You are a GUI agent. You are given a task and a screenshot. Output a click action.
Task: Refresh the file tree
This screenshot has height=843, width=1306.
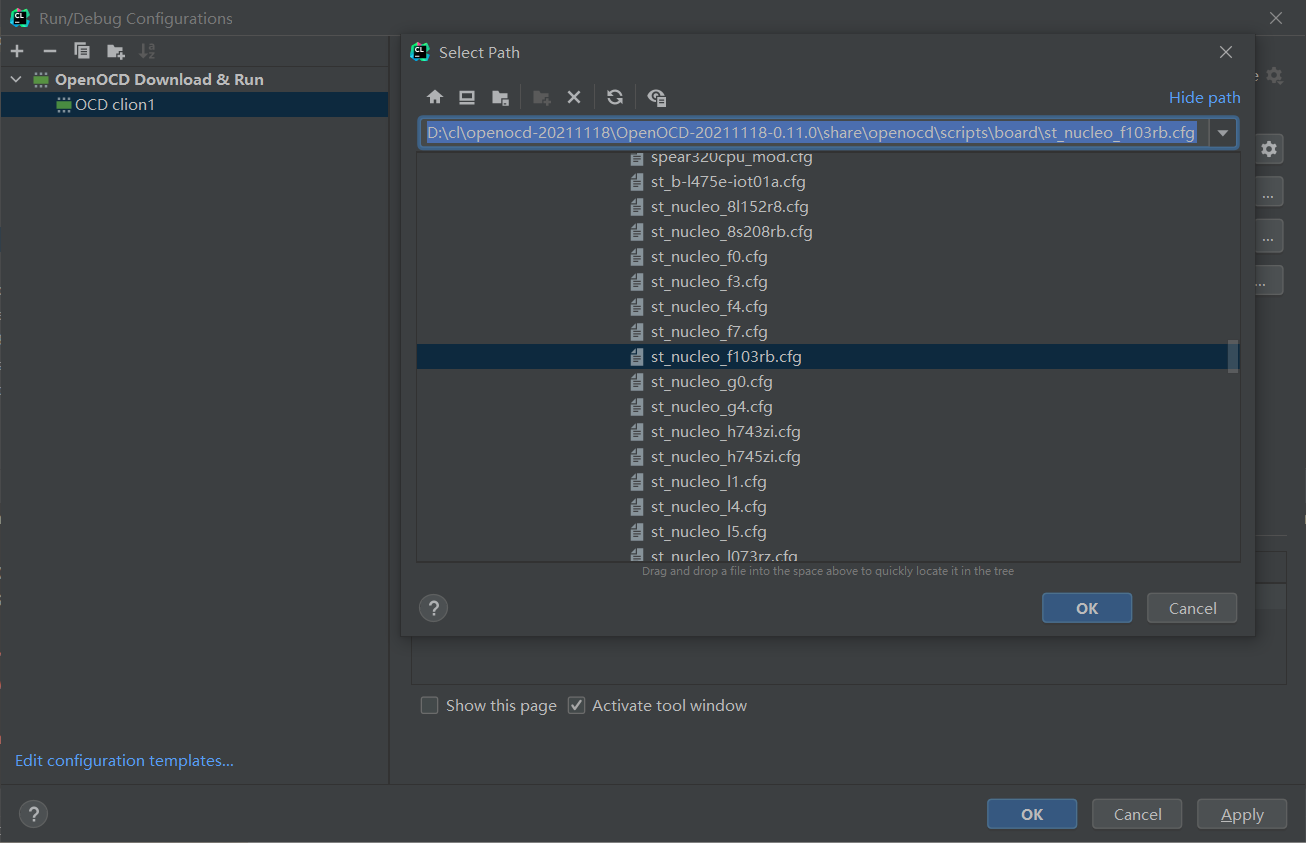tap(615, 97)
